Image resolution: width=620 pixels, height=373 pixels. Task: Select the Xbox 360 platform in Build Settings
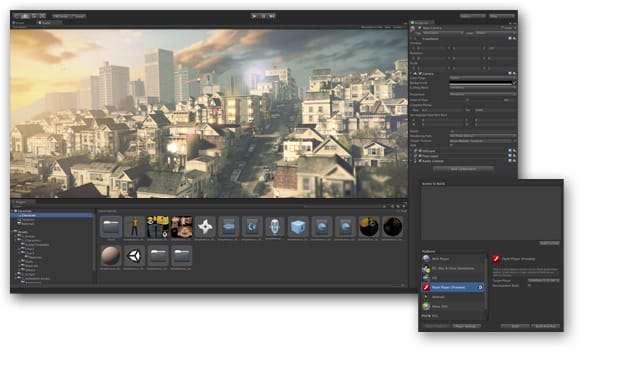tap(453, 306)
